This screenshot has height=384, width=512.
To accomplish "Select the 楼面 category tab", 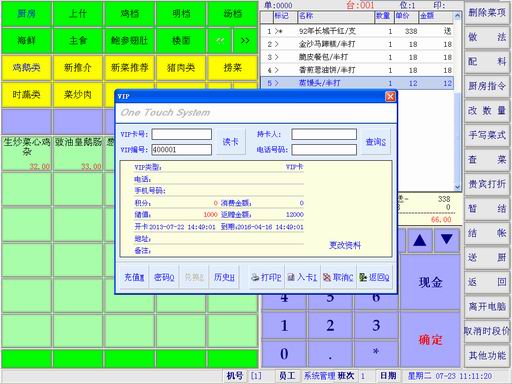I will point(181,41).
